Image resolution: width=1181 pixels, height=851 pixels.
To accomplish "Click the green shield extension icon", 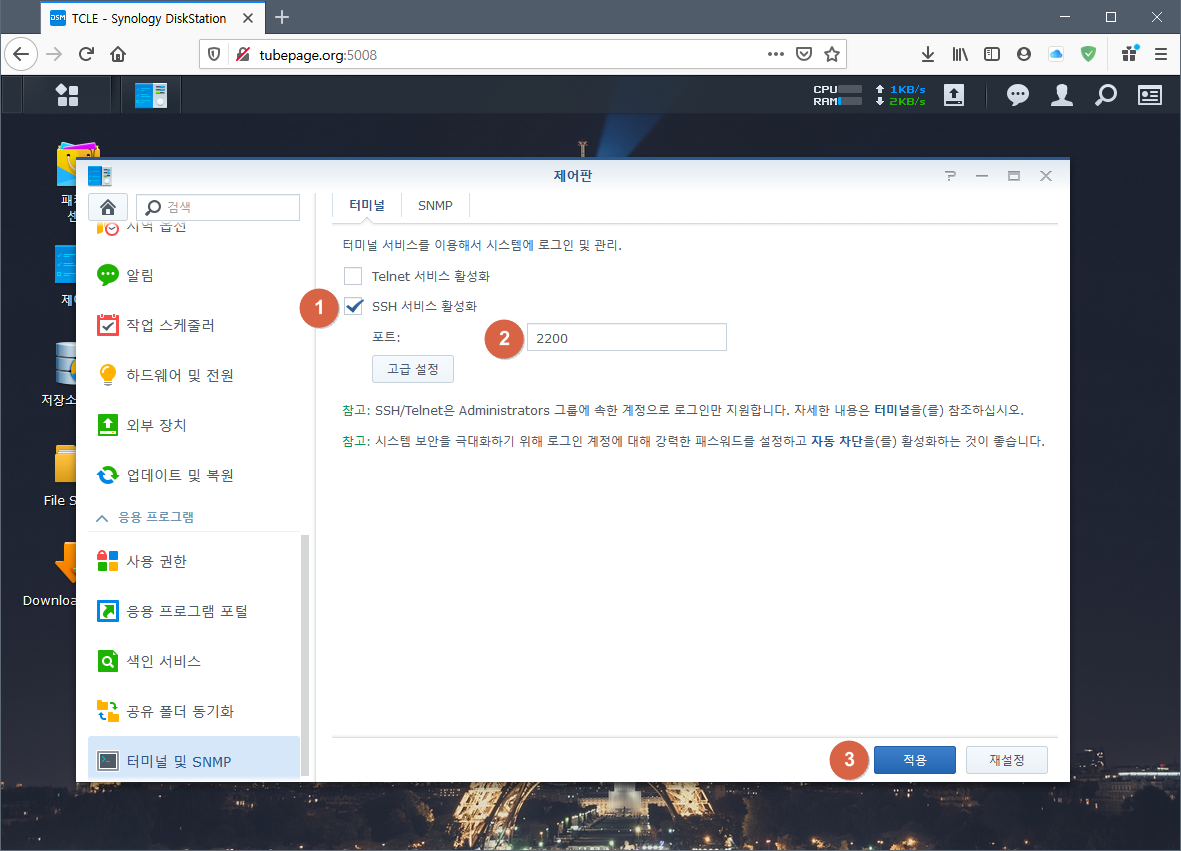I will tap(1088, 54).
